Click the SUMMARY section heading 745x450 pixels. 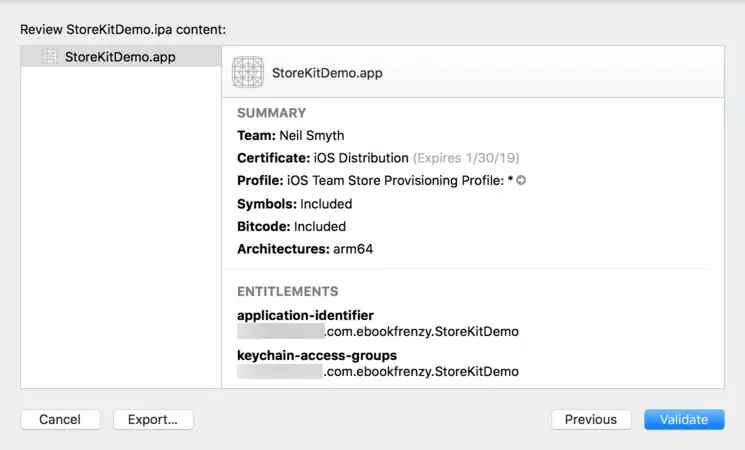click(271, 113)
